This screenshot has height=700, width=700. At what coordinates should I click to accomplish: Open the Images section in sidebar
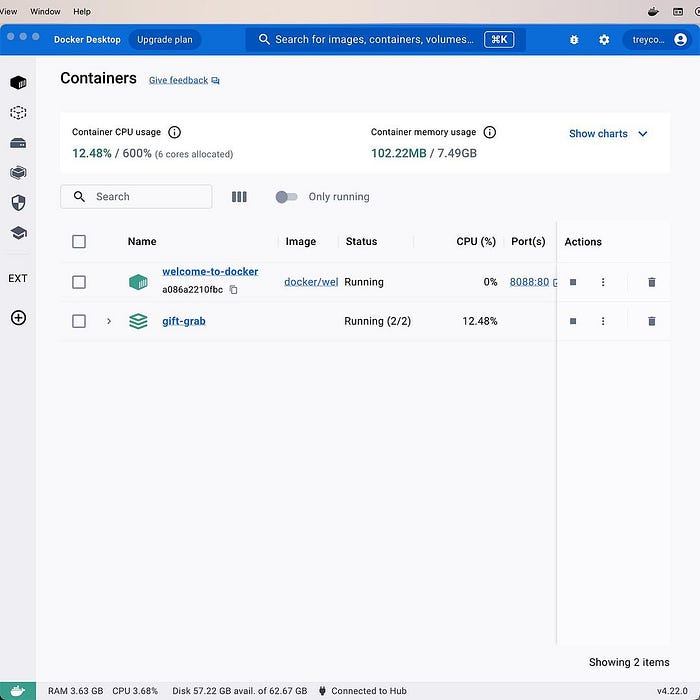coord(18,113)
